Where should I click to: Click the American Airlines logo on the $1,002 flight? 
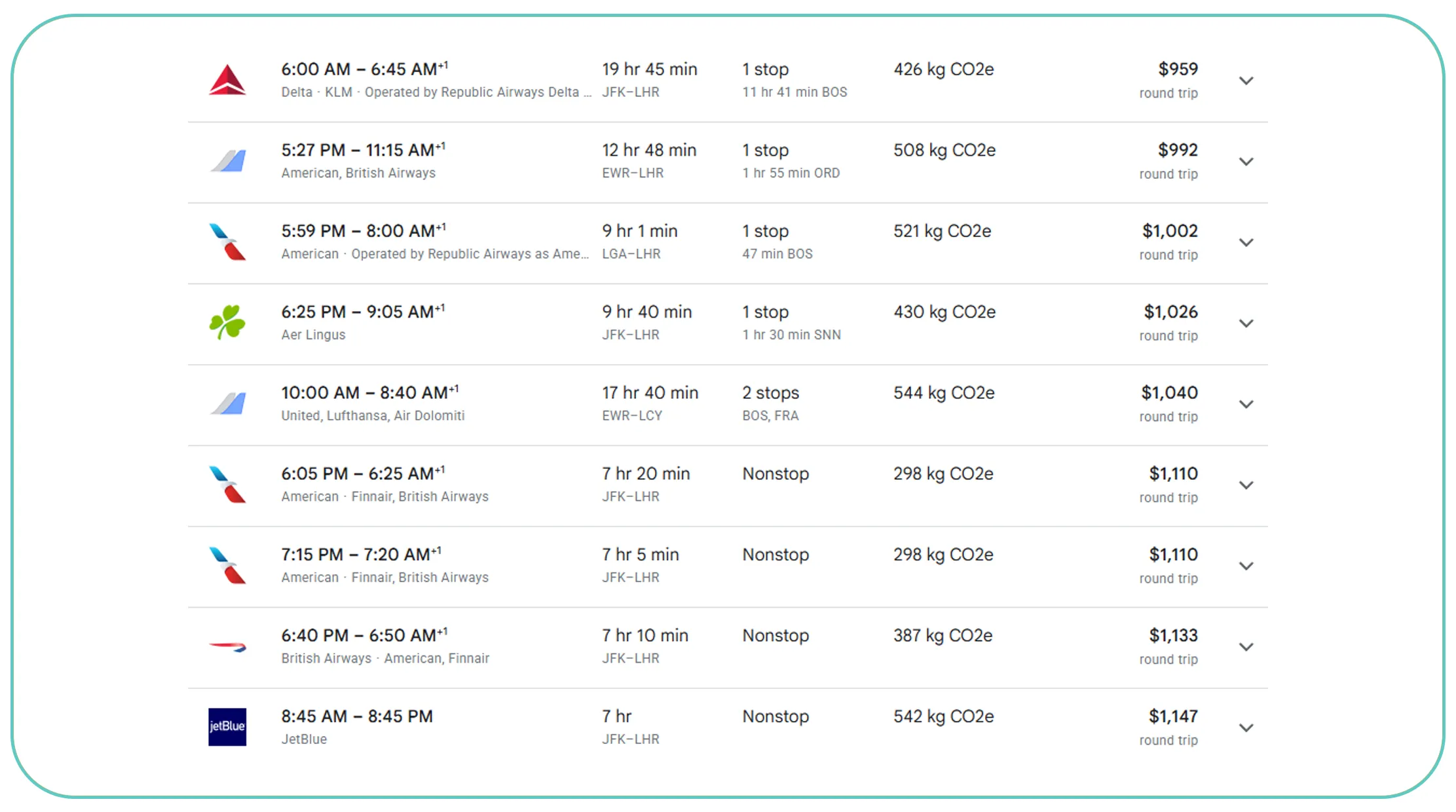point(227,242)
